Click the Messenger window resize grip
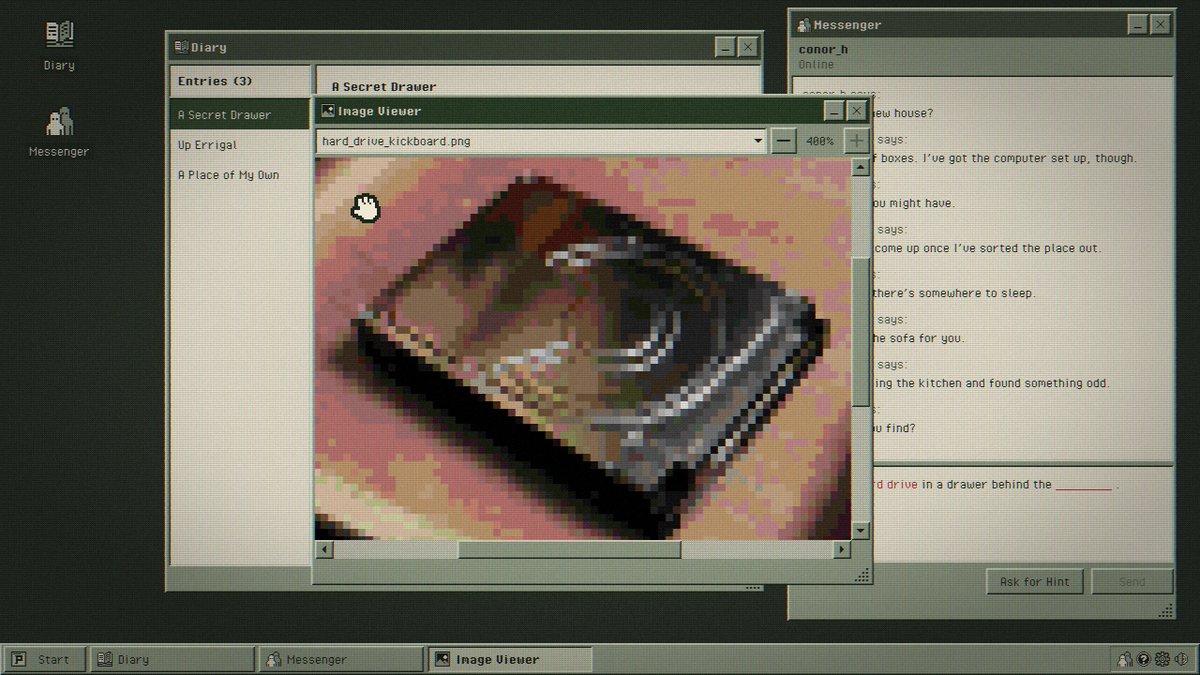The image size is (1200, 675). click(1165, 610)
